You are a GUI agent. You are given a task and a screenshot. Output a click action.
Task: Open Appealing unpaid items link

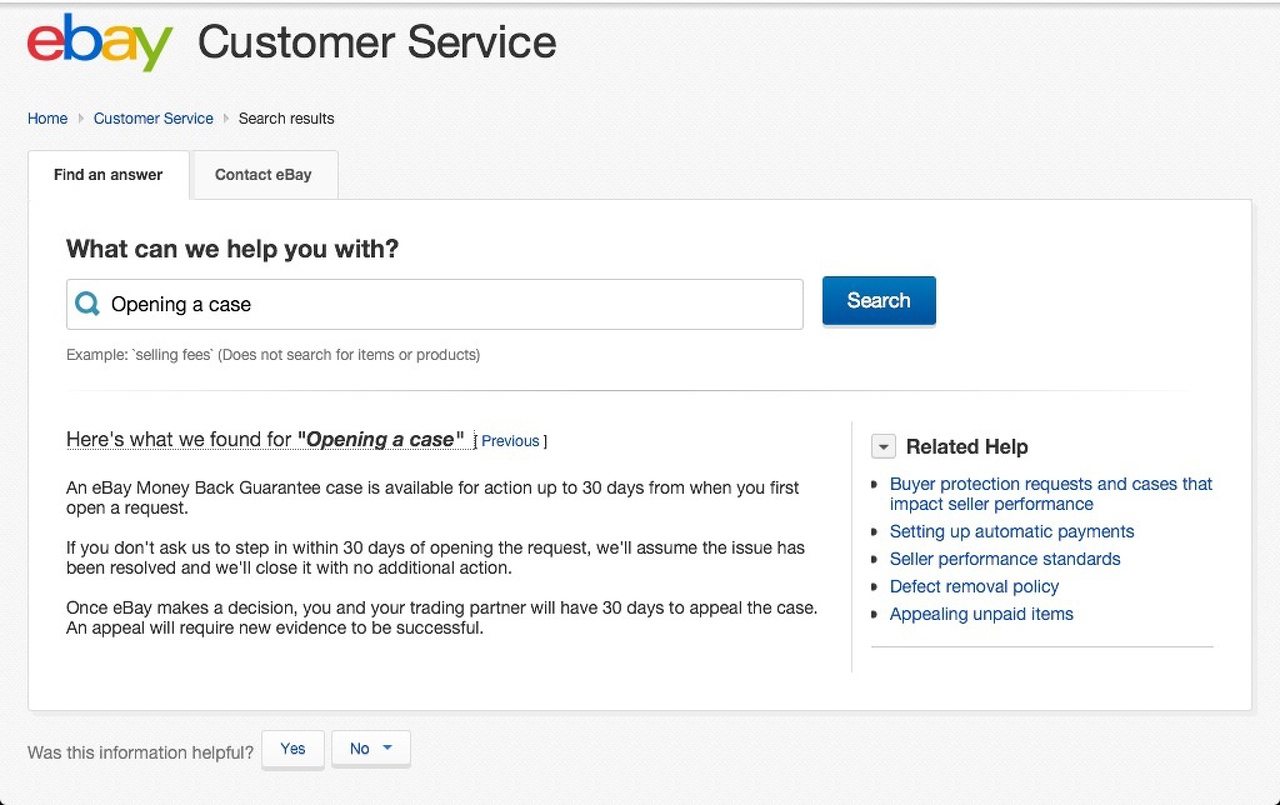pyautogui.click(x=981, y=614)
